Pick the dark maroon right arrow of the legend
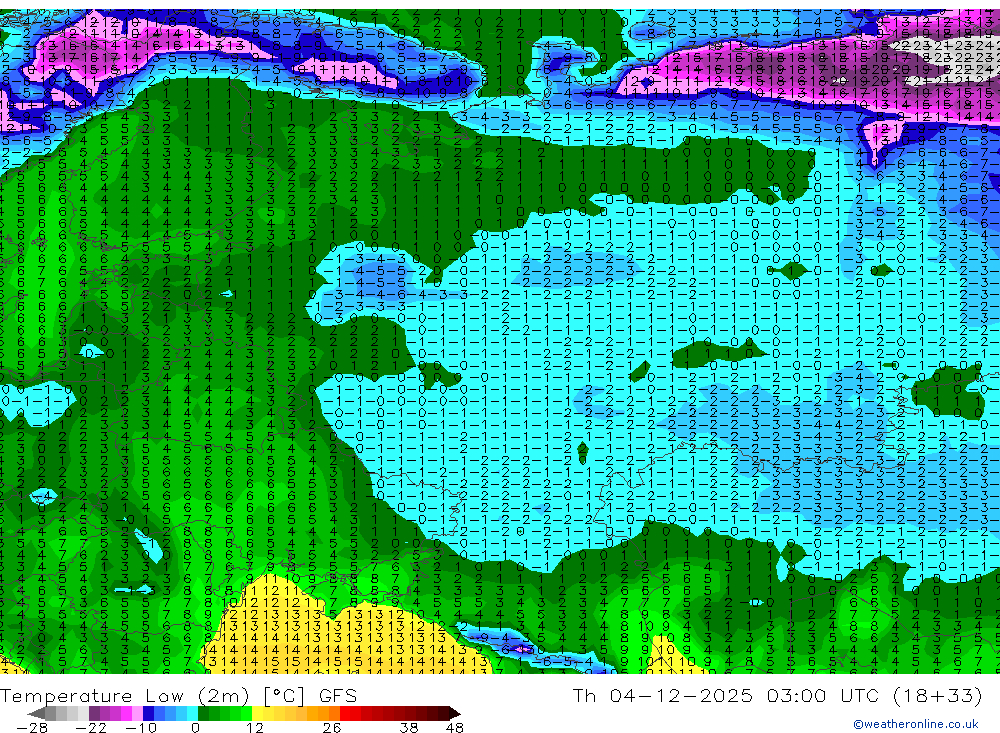Screen dimensions: 1000x733 (455, 714)
